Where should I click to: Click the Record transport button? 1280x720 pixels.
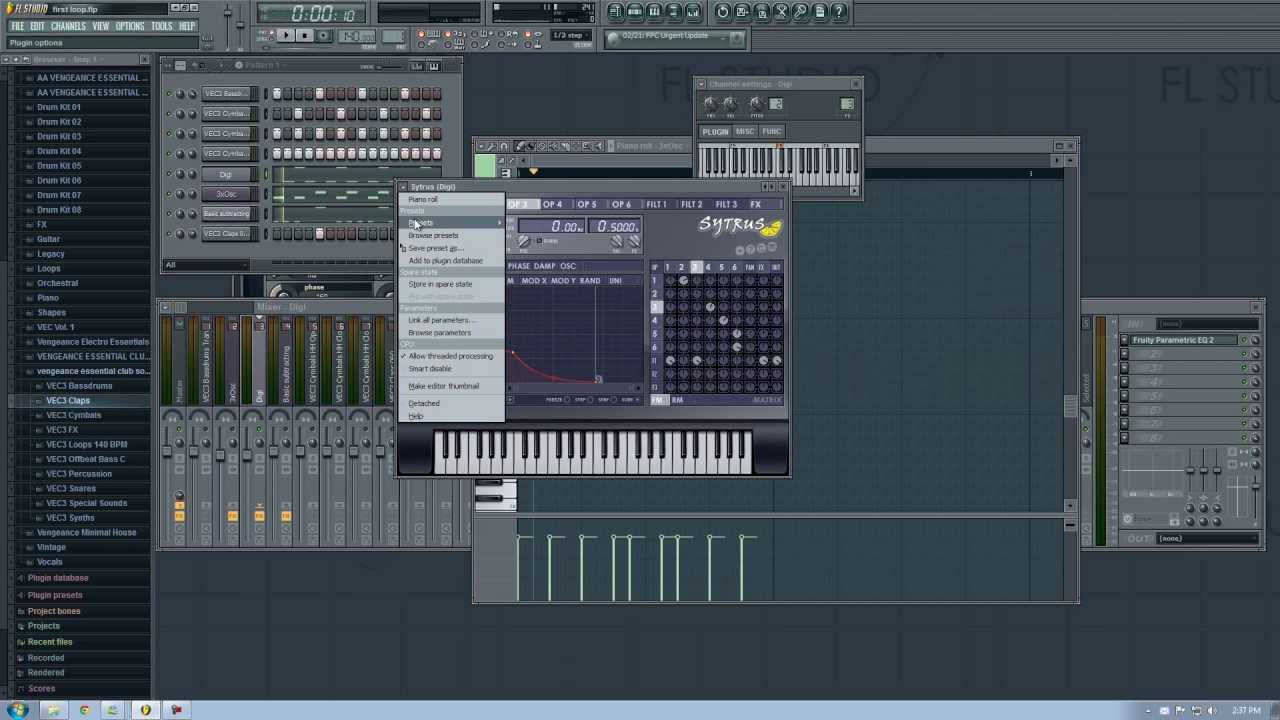coord(325,36)
